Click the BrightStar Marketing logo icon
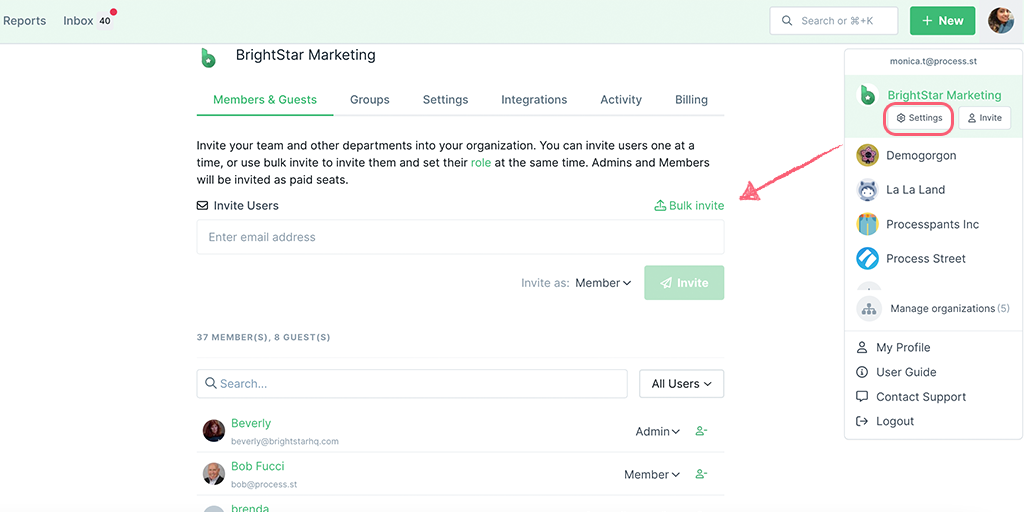Image resolution: width=1024 pixels, height=512 pixels. [x=208, y=57]
